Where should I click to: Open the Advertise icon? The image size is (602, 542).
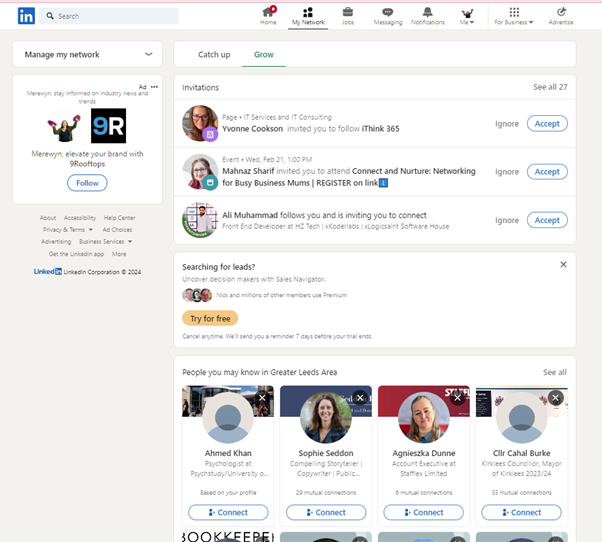point(561,16)
